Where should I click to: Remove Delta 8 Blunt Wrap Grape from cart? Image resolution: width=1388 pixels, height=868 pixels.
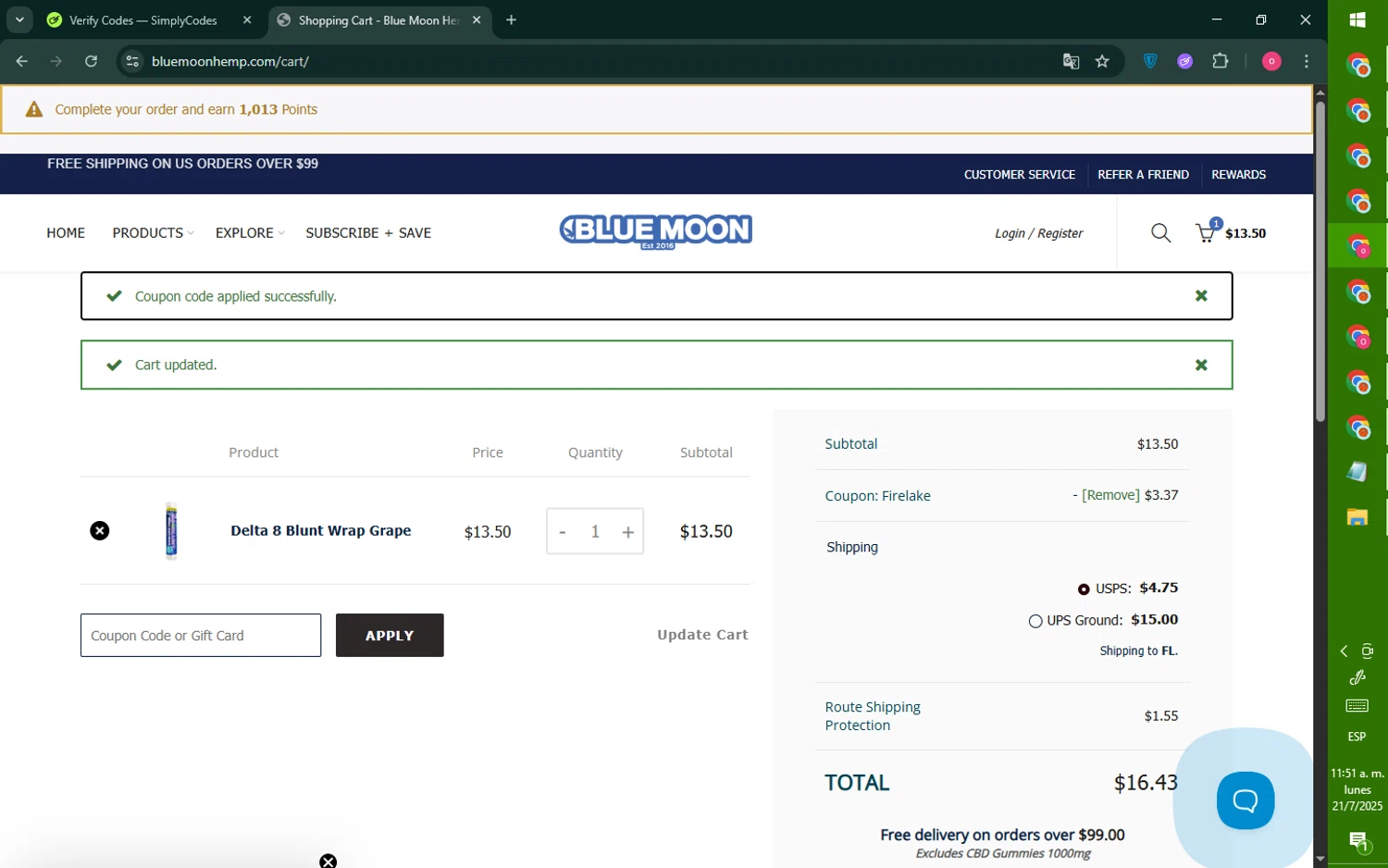[x=100, y=530]
